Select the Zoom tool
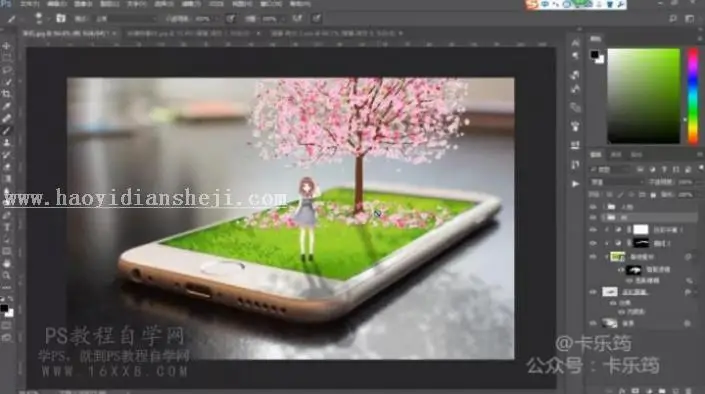Viewport: 705px width, 394px height. pos(7,275)
